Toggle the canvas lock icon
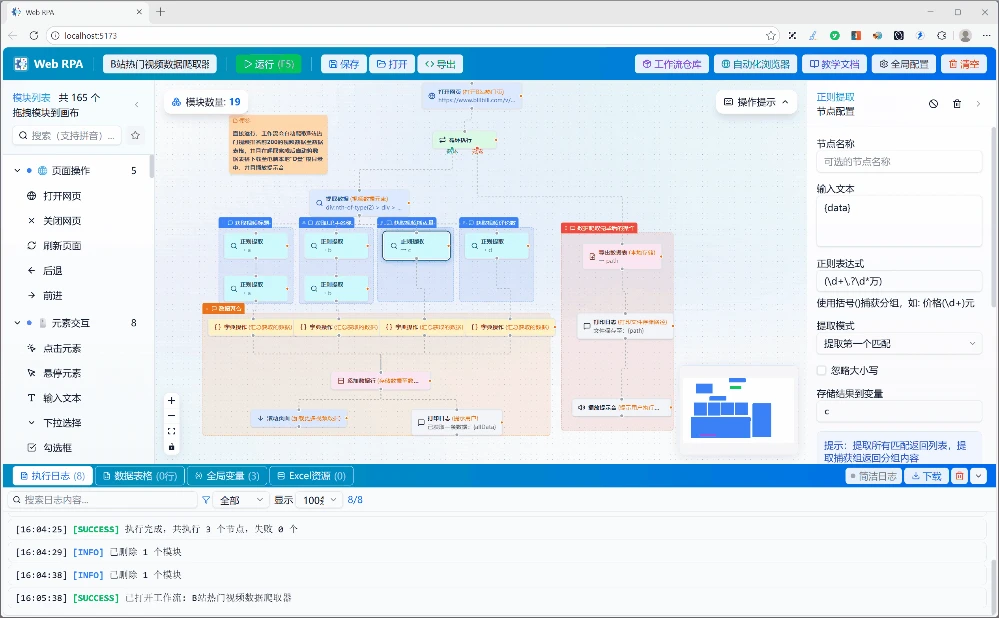The image size is (999, 618). point(171,447)
